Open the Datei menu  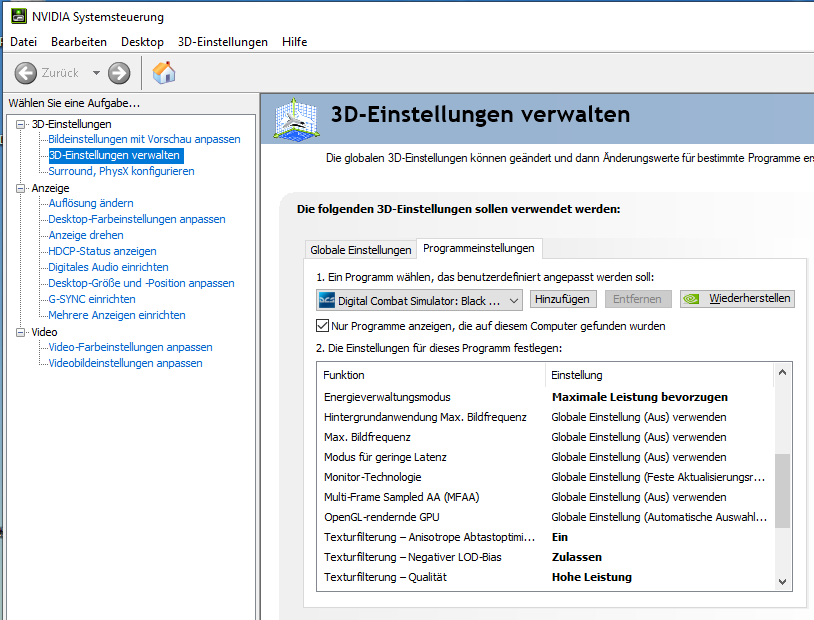[x=23, y=42]
